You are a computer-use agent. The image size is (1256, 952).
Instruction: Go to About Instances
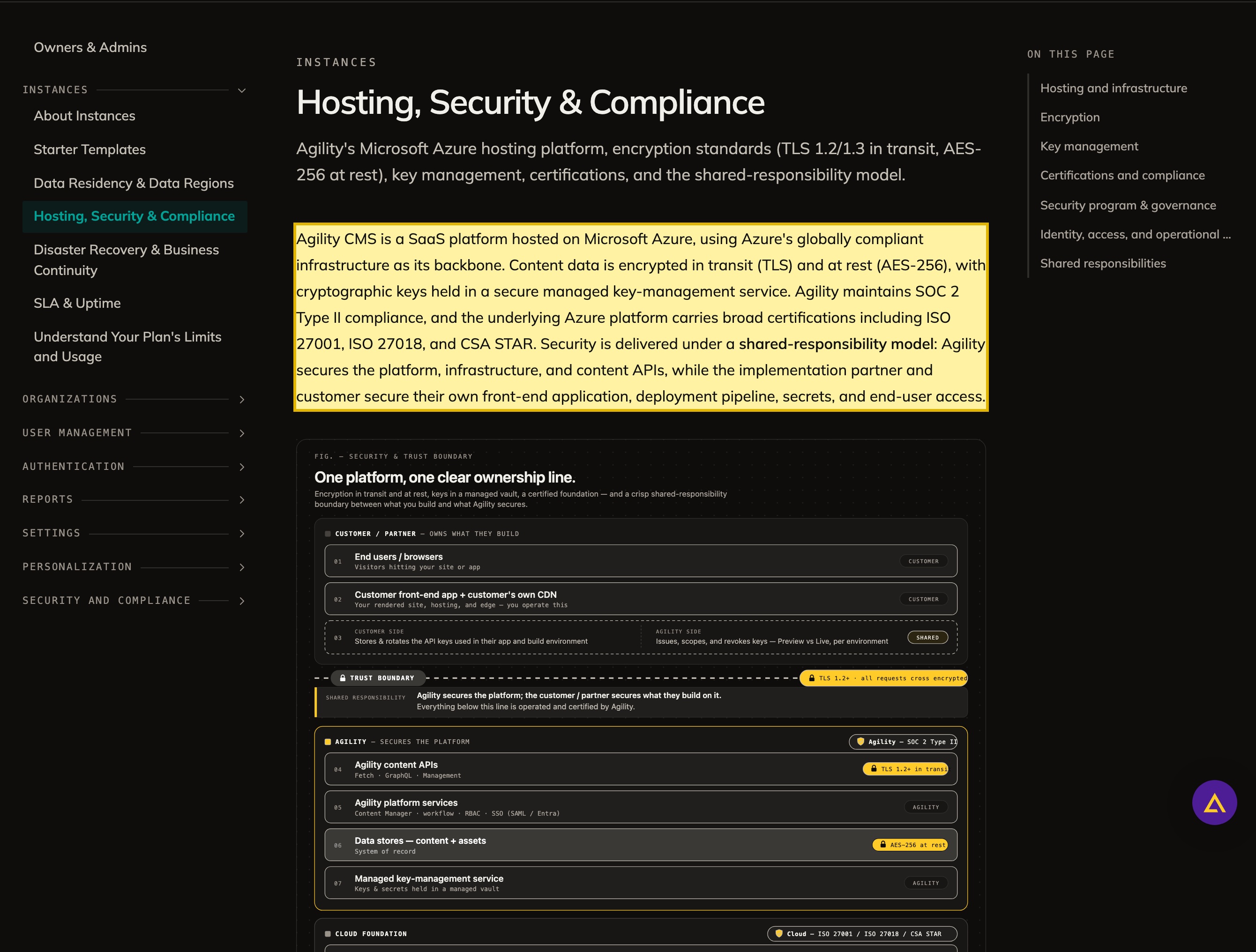click(85, 116)
